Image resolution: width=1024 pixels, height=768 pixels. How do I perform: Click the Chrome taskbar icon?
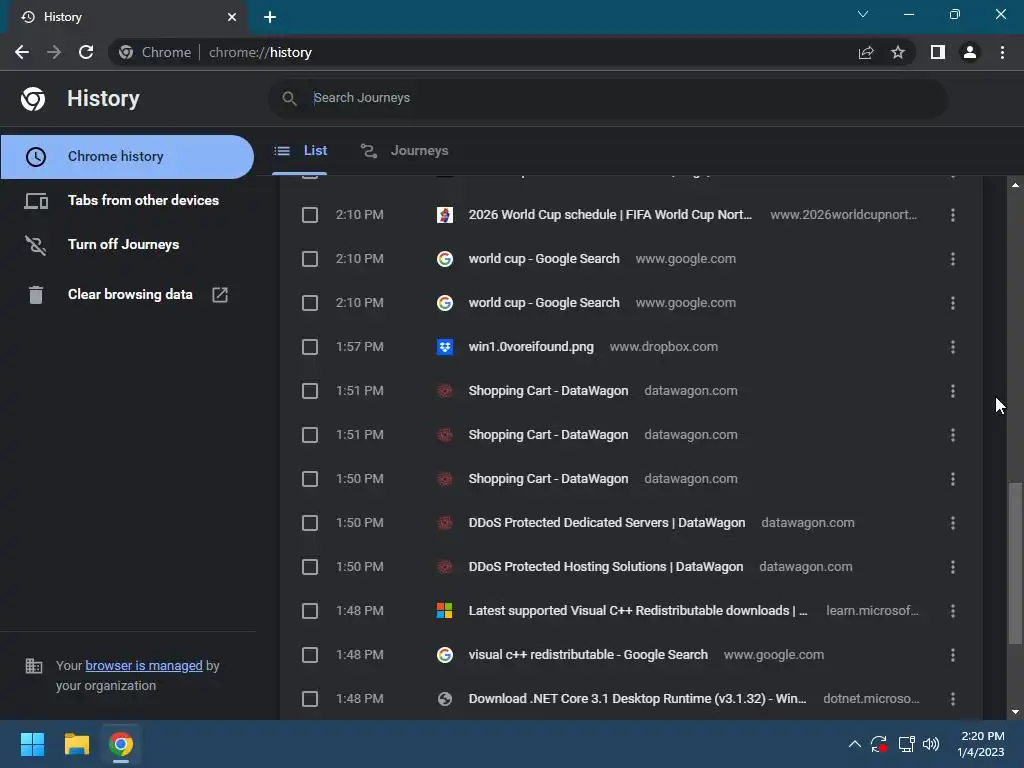120,744
